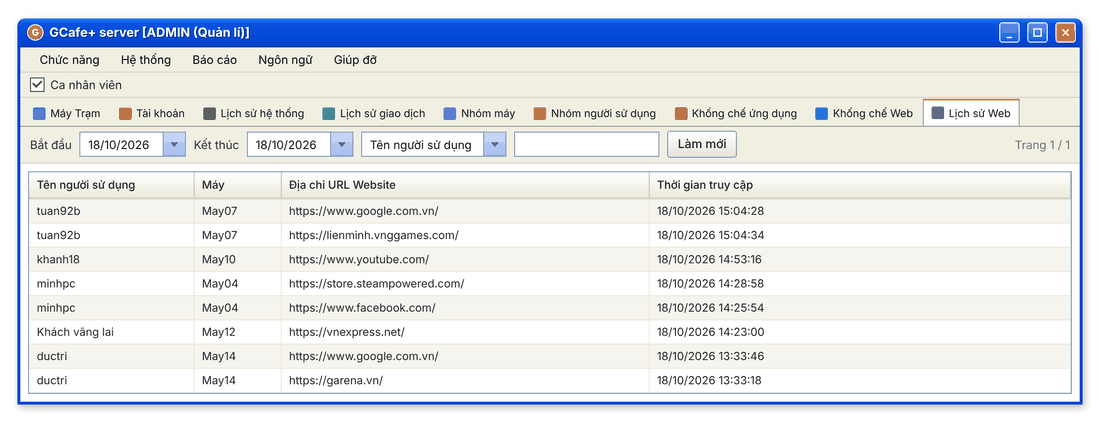This screenshot has height=422, width=1100.
Task: Toggle the Ca nhân viên checkbox
Action: pyautogui.click(x=37, y=85)
